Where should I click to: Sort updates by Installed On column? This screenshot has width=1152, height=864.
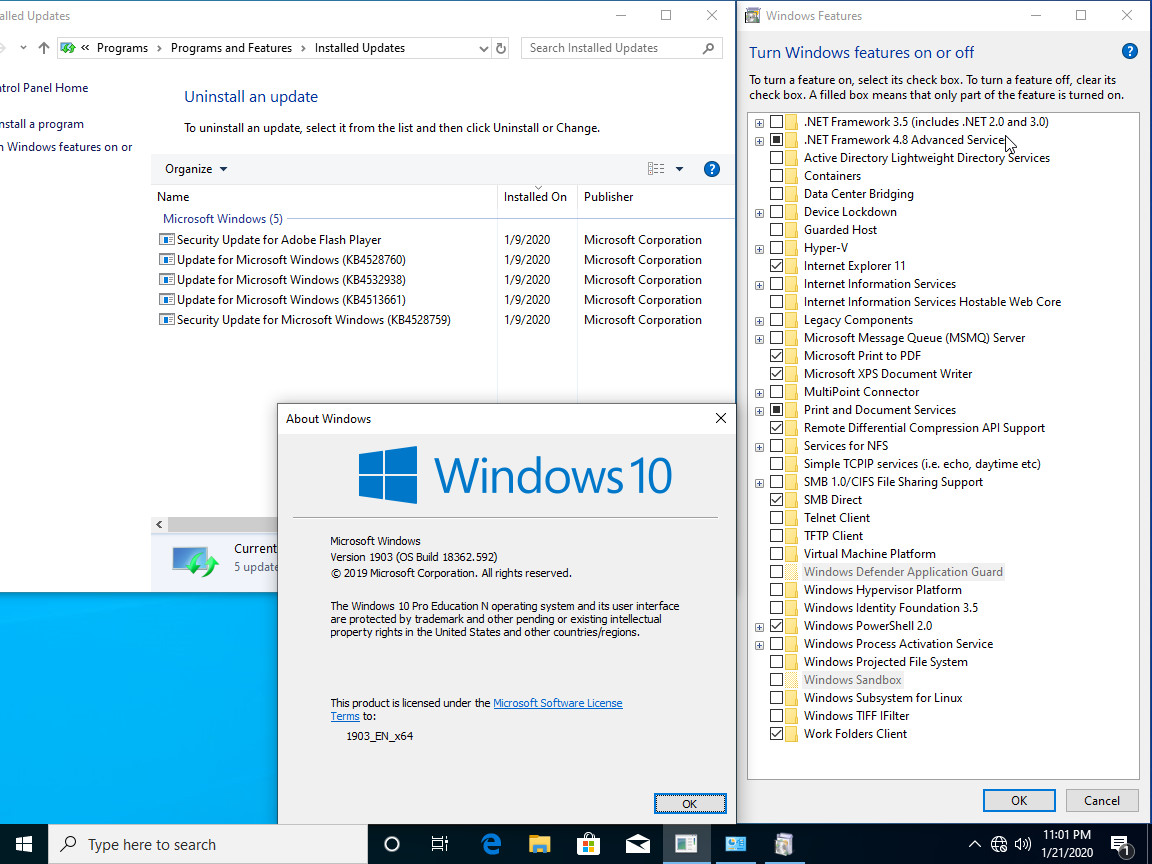(536, 197)
